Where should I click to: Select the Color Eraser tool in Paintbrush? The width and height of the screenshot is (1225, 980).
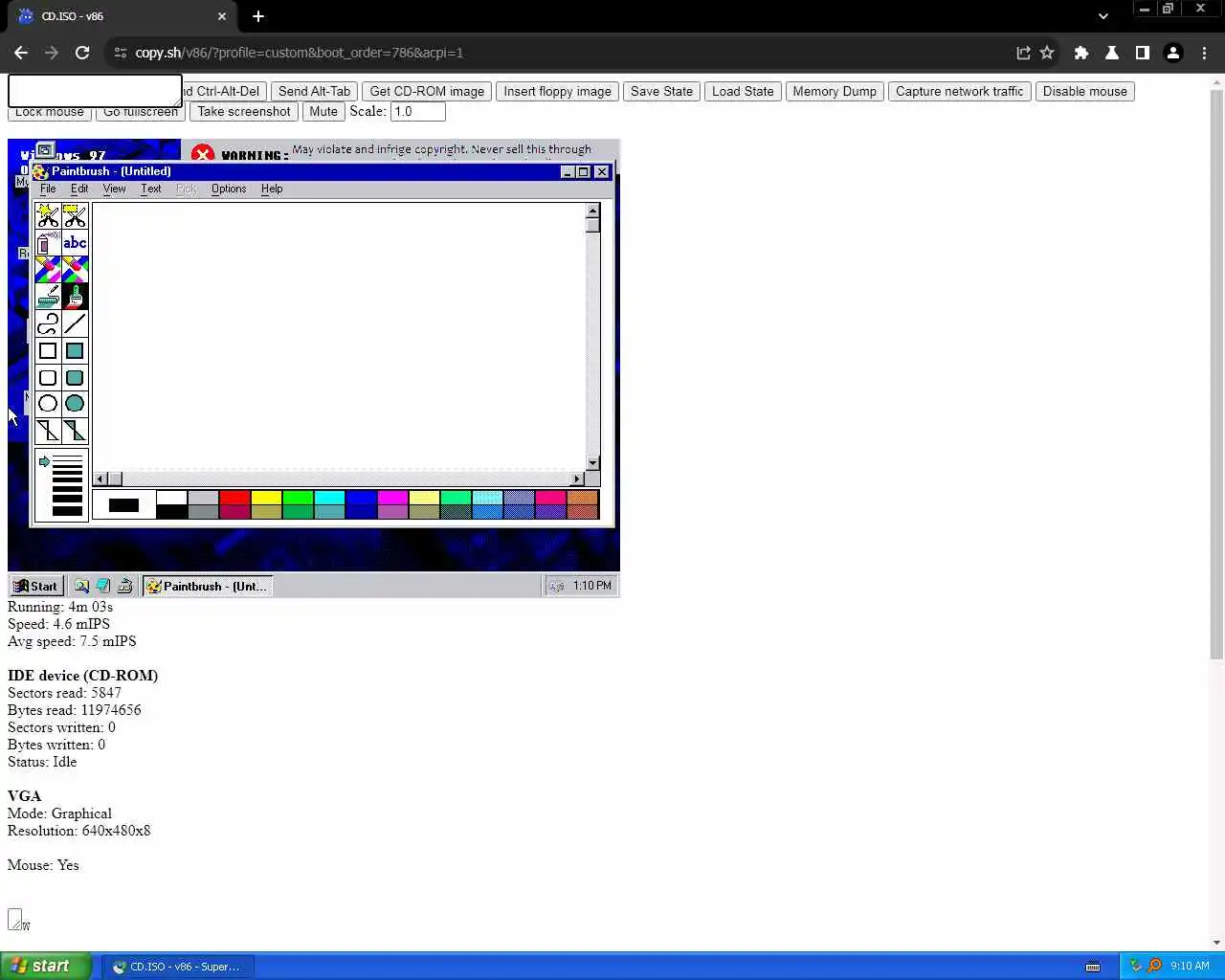coord(48,270)
